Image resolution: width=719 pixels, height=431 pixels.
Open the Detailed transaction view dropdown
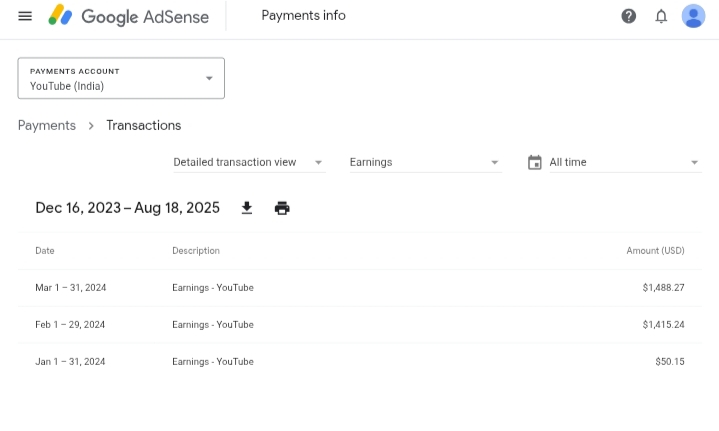click(248, 162)
